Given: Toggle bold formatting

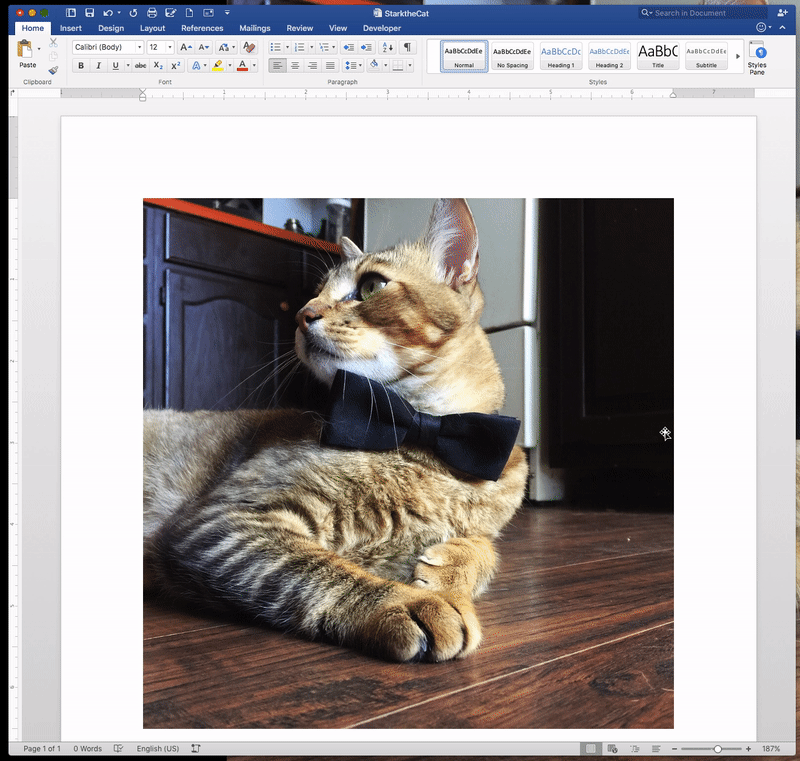Looking at the screenshot, I should tap(80, 65).
